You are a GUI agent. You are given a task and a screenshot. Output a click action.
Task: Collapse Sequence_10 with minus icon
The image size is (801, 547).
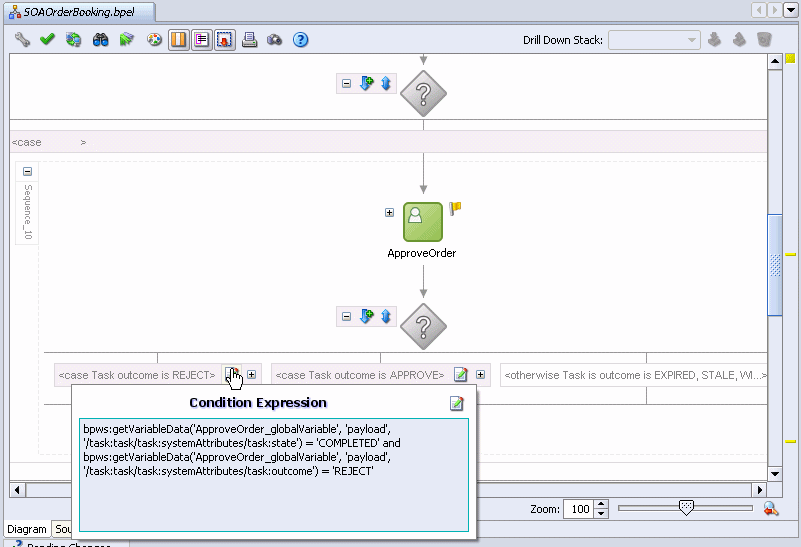(28, 171)
